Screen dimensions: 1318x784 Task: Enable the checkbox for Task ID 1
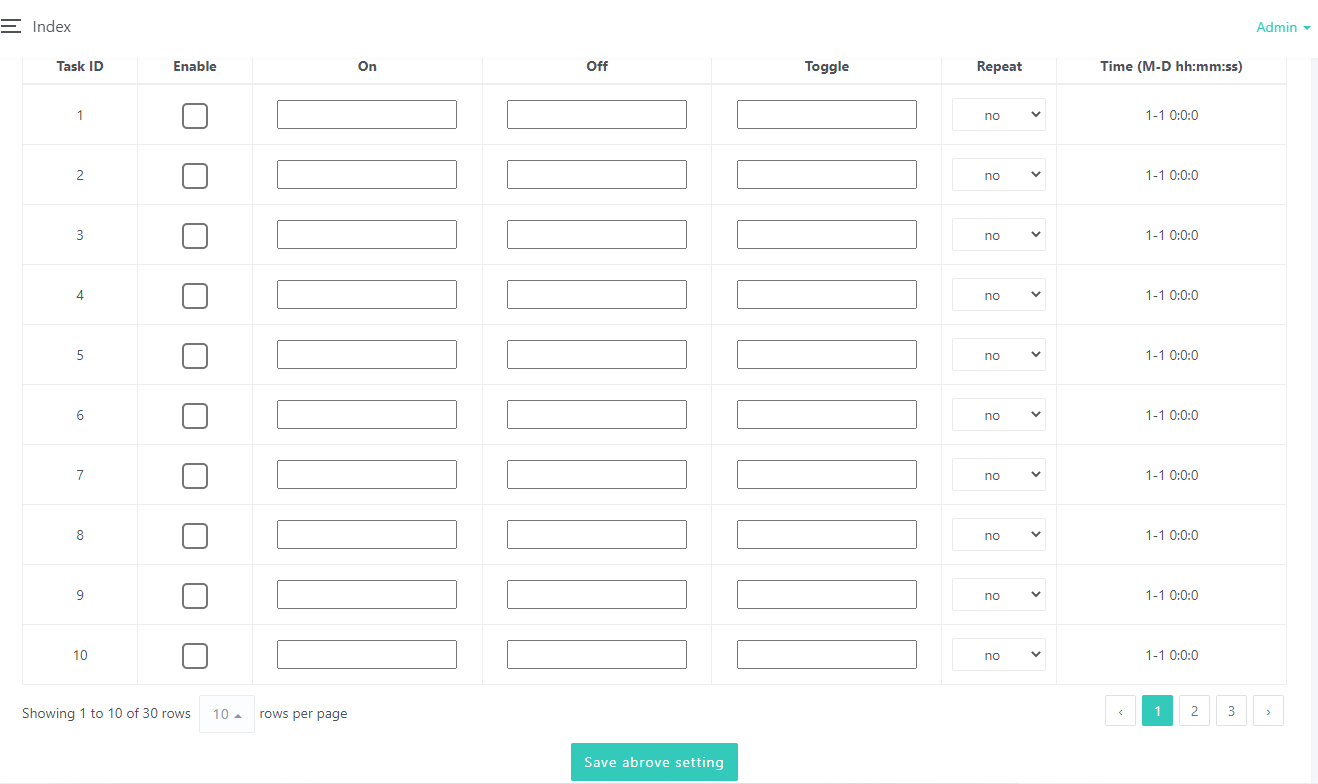pos(195,116)
